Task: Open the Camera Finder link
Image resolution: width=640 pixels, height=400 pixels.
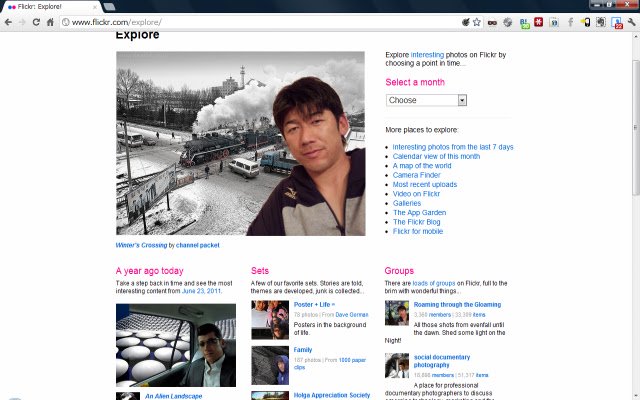Action: 416,175
